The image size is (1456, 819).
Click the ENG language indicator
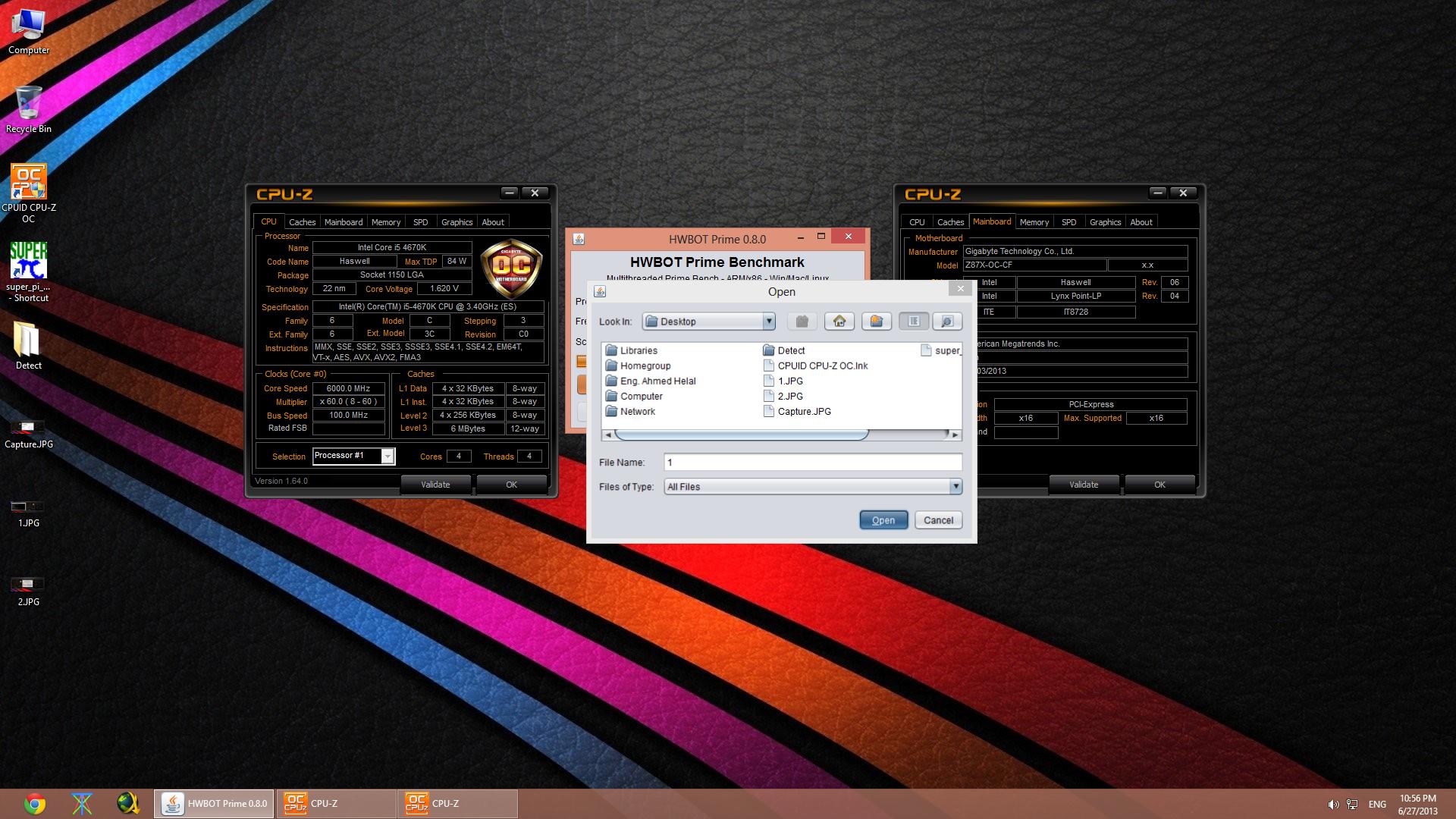point(1377,805)
